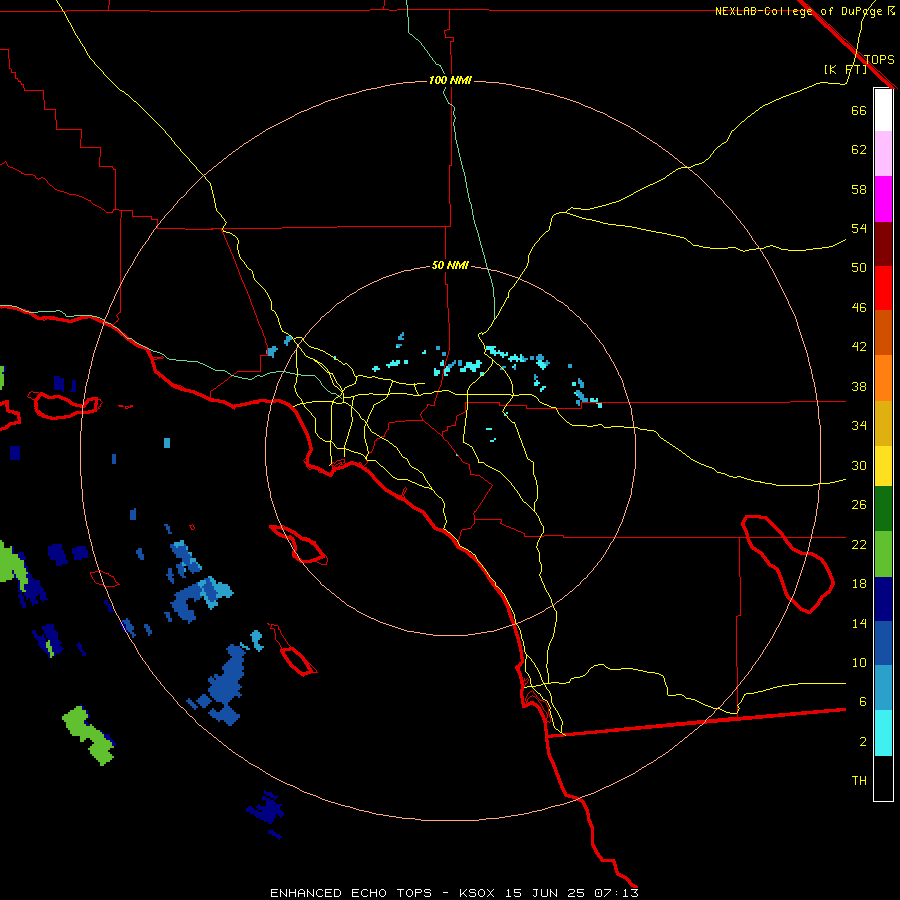Click the 100 NMI range ring label
This screenshot has height=900, width=900.
point(451,80)
